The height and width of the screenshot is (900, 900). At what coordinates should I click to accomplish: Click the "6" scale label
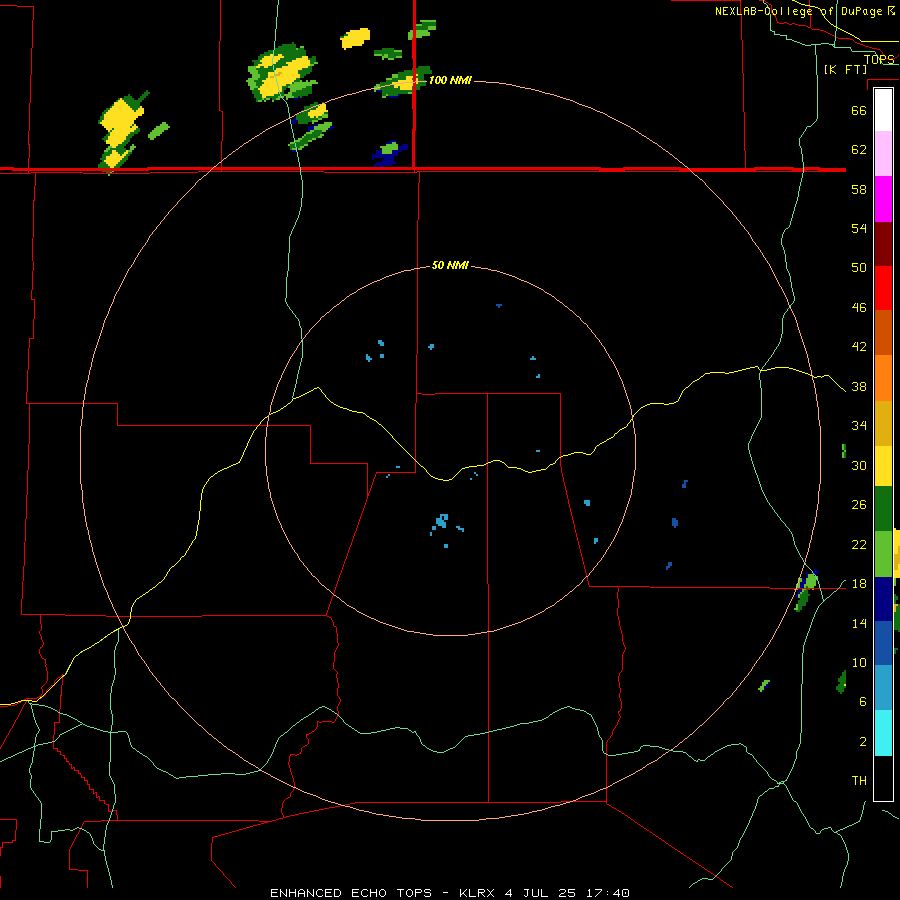pyautogui.click(x=863, y=702)
